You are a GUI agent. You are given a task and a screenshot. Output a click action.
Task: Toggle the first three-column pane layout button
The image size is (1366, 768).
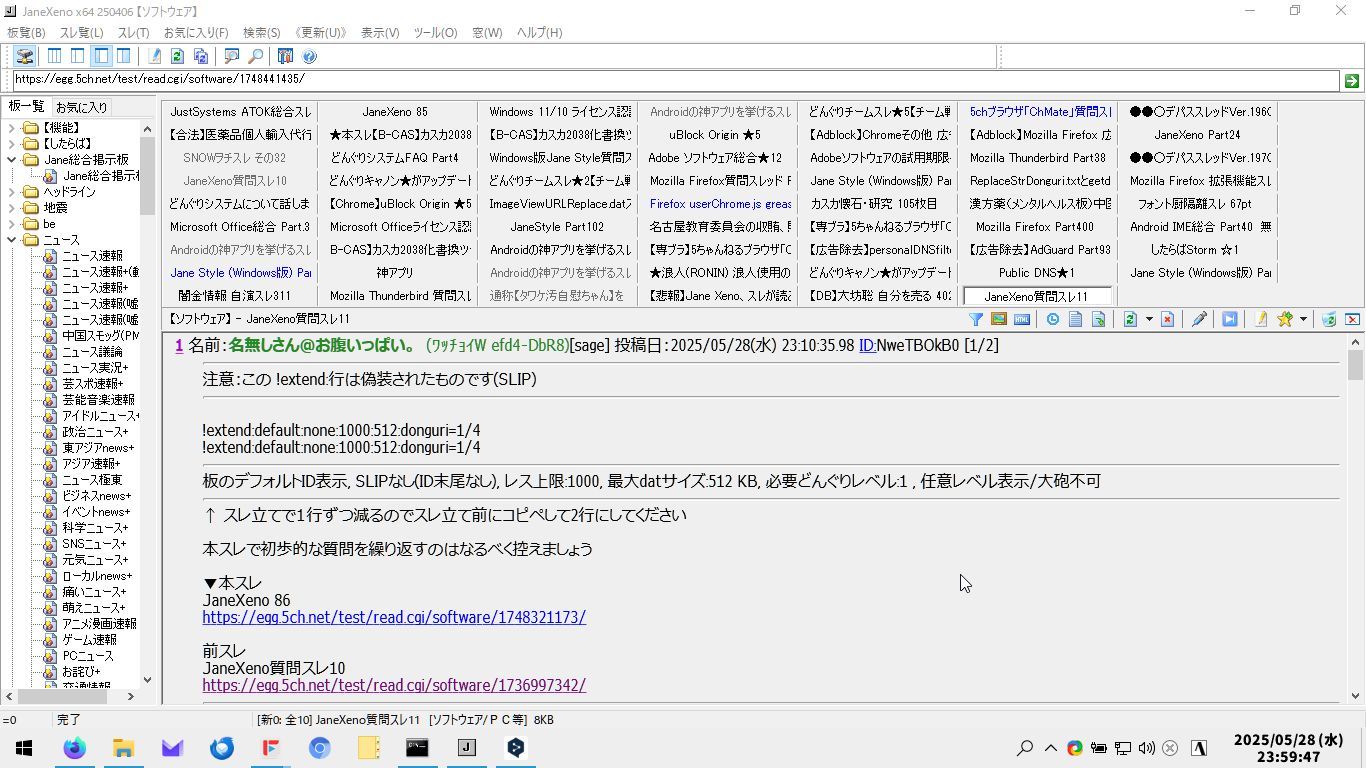pyautogui.click(x=54, y=57)
